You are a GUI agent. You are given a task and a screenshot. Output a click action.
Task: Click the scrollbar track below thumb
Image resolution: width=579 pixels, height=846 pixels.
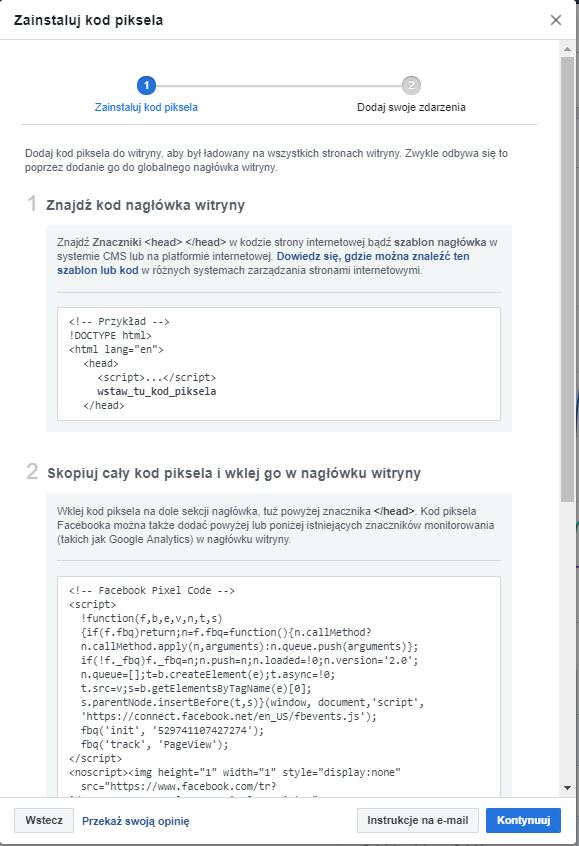point(567,642)
